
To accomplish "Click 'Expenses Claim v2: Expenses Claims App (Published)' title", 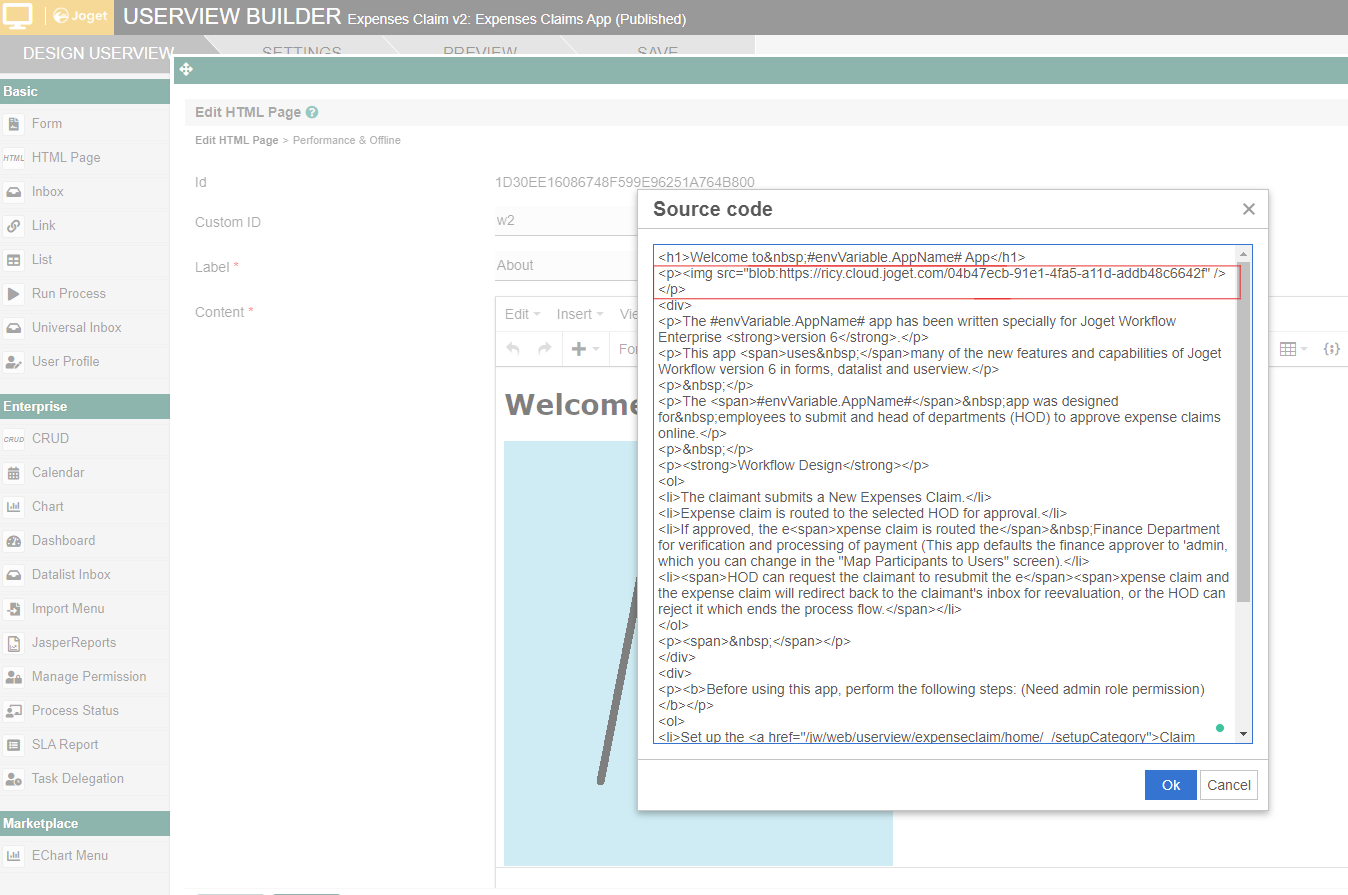I will point(517,19).
